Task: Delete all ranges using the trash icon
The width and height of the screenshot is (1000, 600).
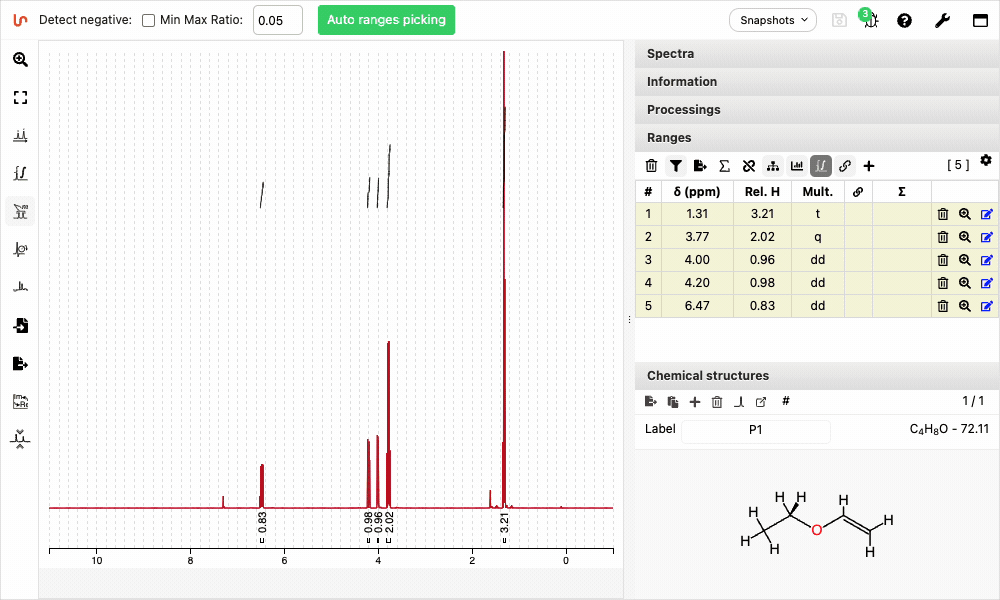Action: [x=651, y=166]
